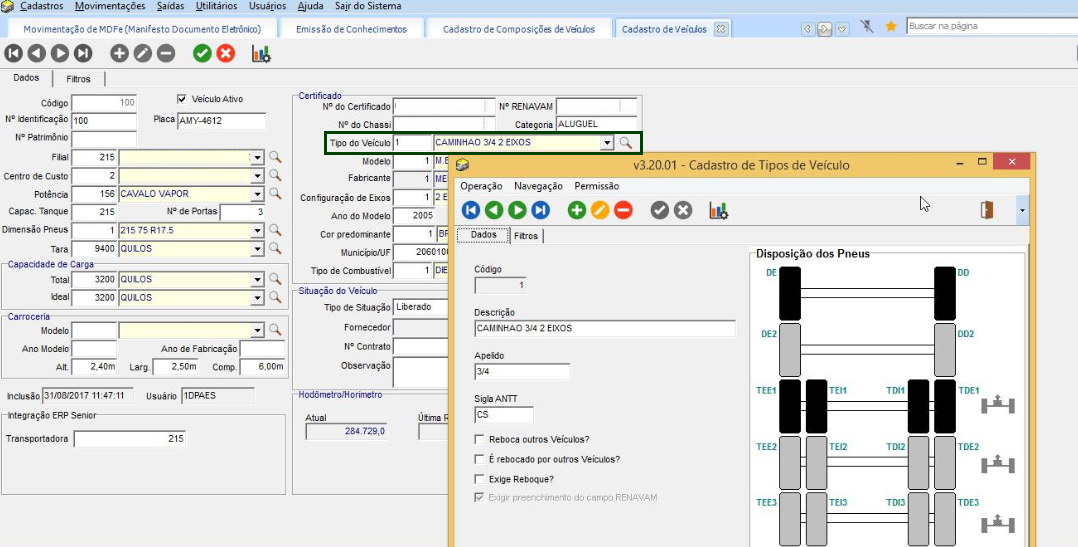The width and height of the screenshot is (1078, 547).
Task: Click the orange edit pencil icon in popup
Action: [x=599, y=210]
